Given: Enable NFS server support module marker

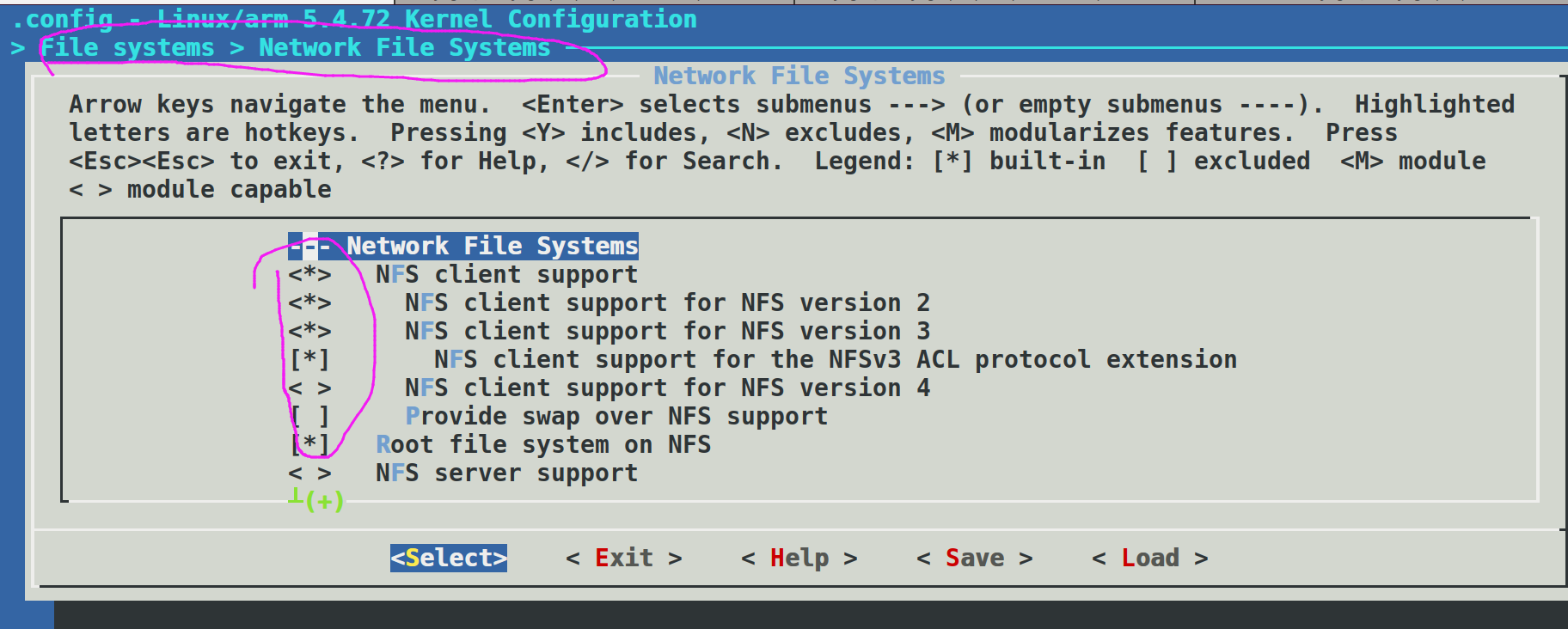Looking at the screenshot, I should click(309, 473).
